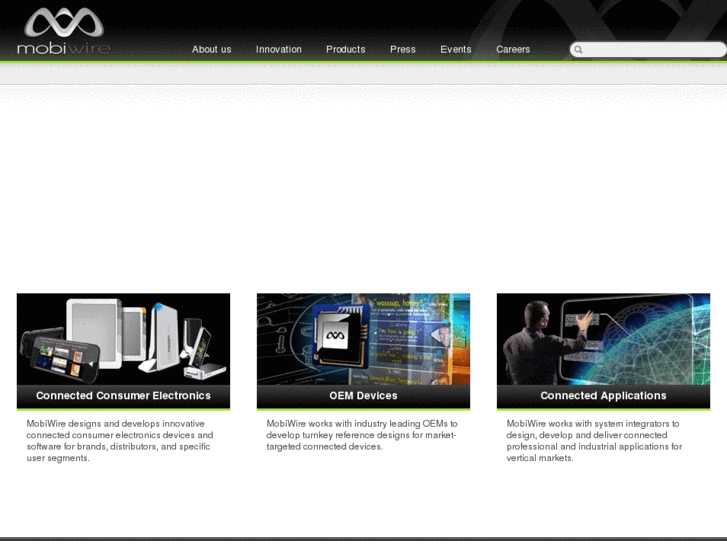Click the search magnifier icon
Viewport: 727px width, 545px height.
(x=578, y=50)
